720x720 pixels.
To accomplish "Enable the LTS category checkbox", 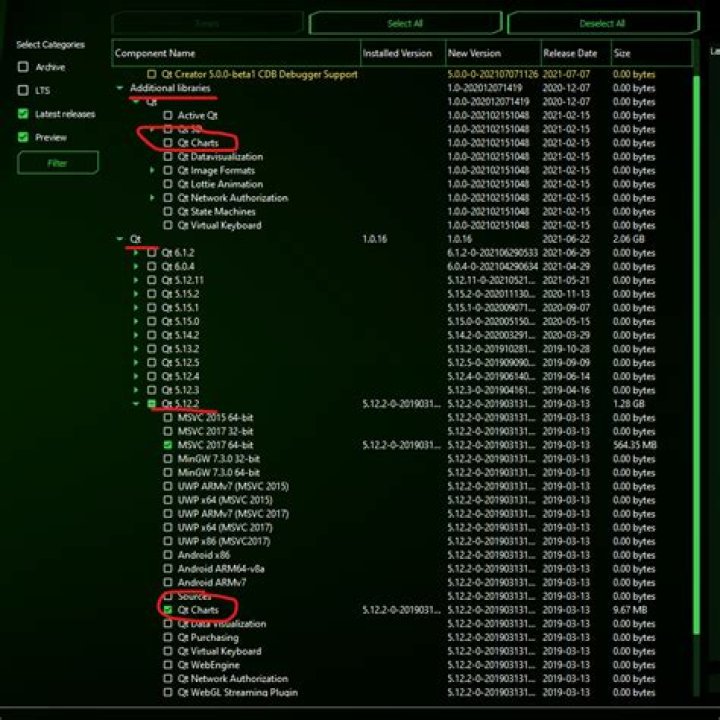I will pos(23,90).
